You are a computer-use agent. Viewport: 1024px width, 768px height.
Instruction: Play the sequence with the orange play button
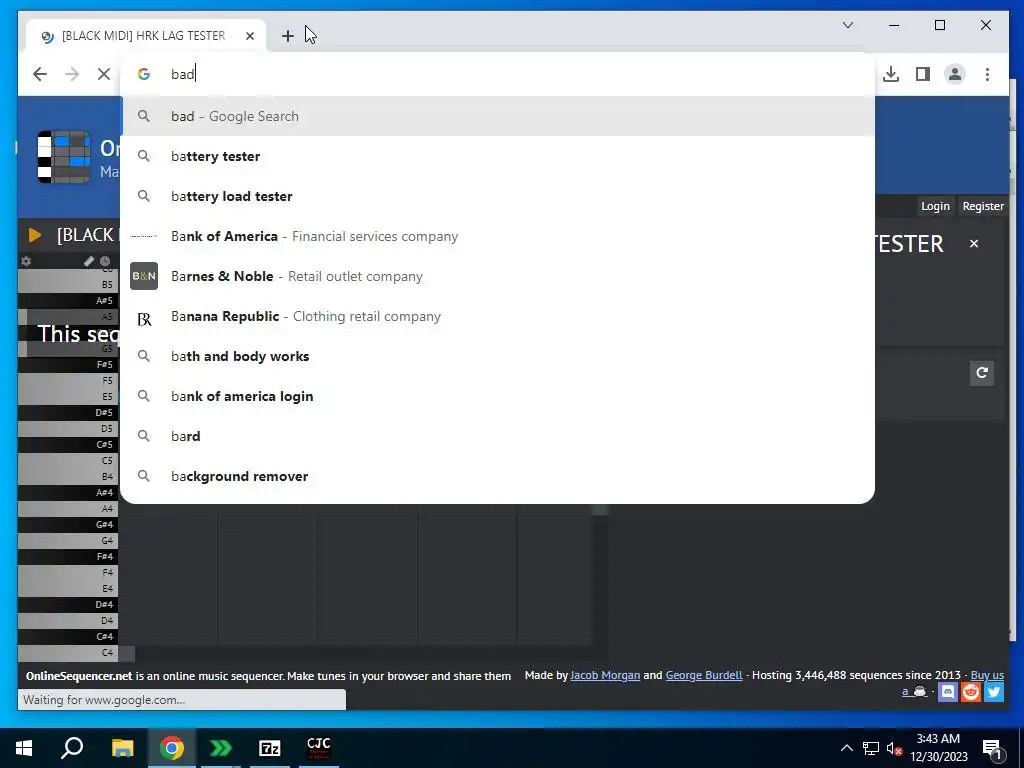point(35,235)
